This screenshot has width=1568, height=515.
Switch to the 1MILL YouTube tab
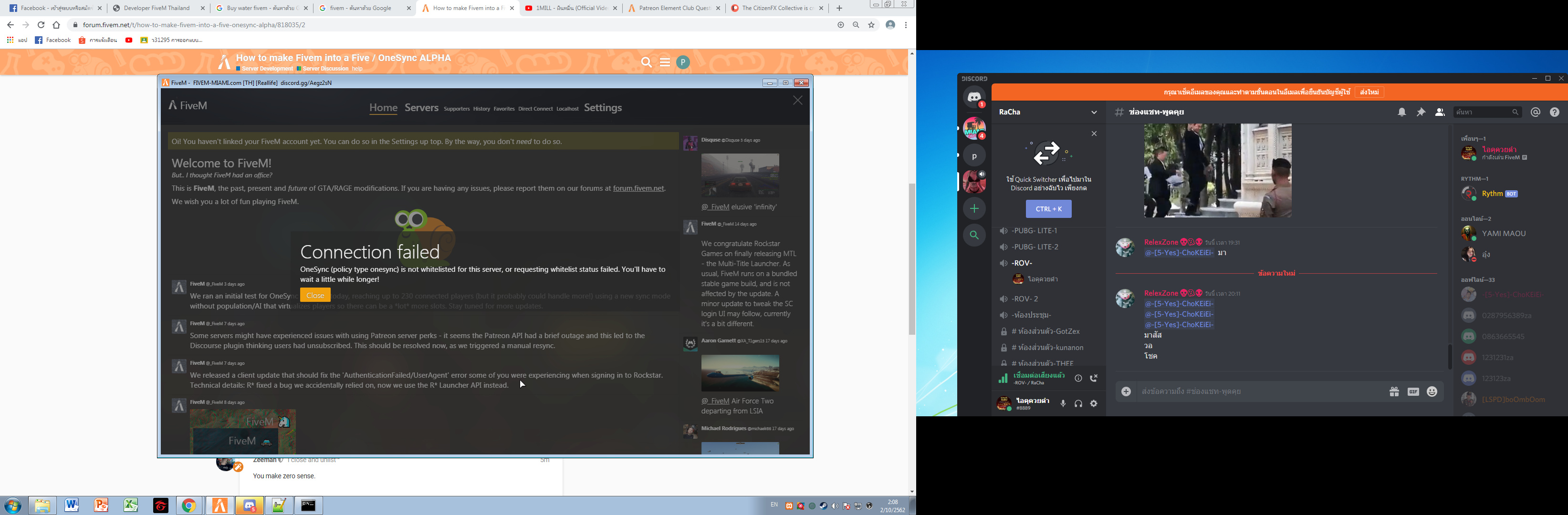pos(571,8)
